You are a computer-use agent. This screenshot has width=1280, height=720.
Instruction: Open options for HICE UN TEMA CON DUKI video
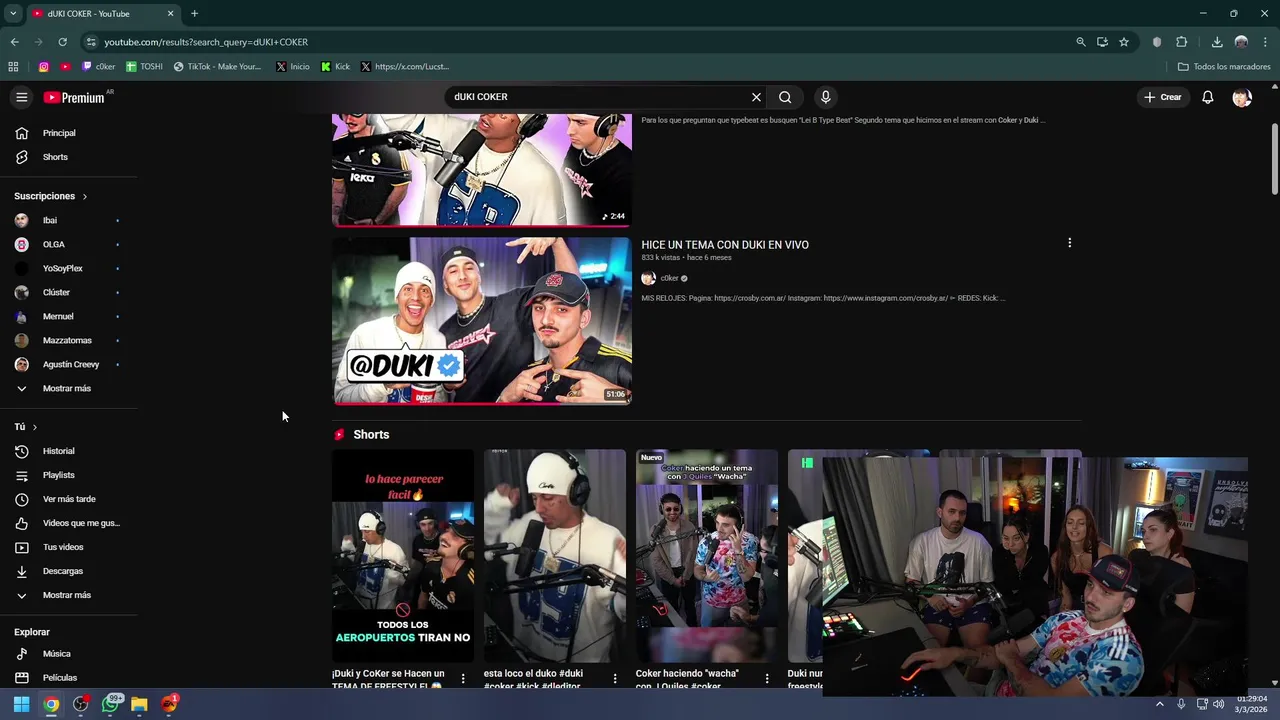pos(1069,243)
